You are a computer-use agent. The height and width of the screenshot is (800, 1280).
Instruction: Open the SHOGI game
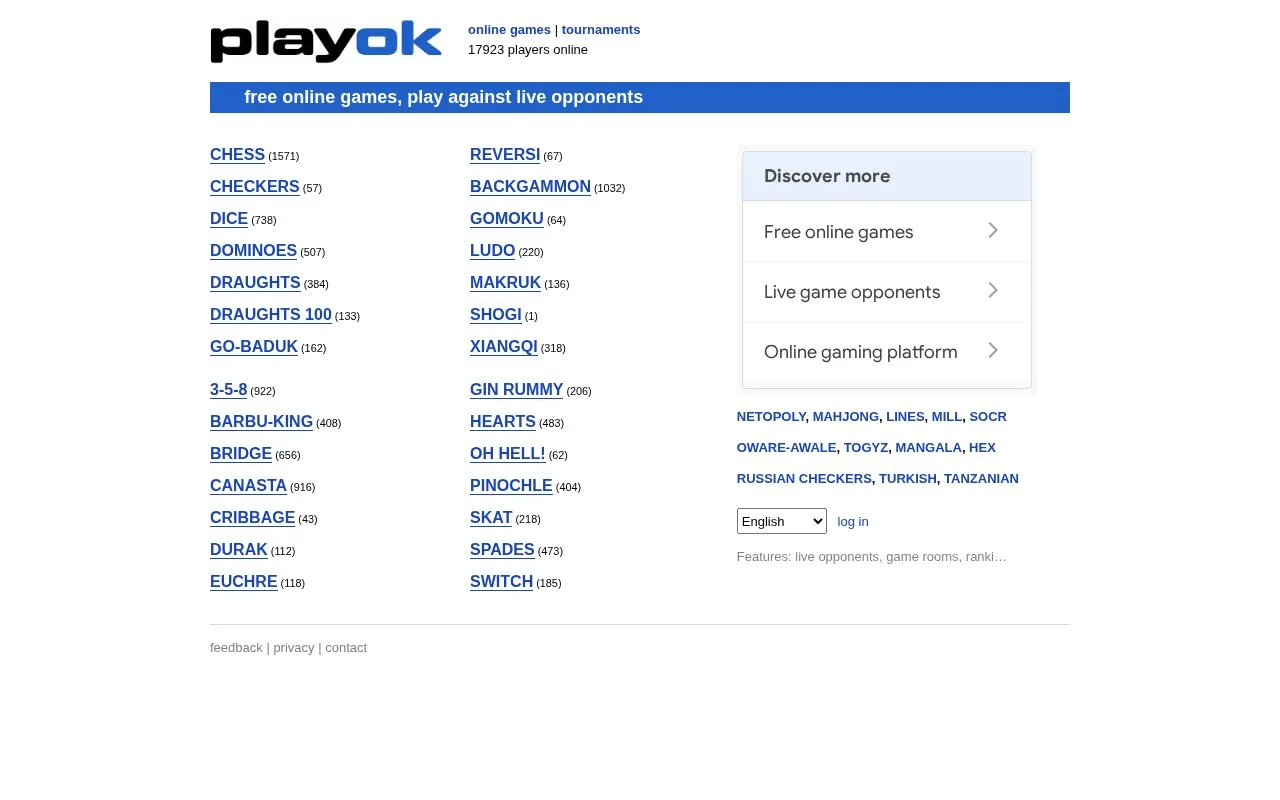pos(496,315)
